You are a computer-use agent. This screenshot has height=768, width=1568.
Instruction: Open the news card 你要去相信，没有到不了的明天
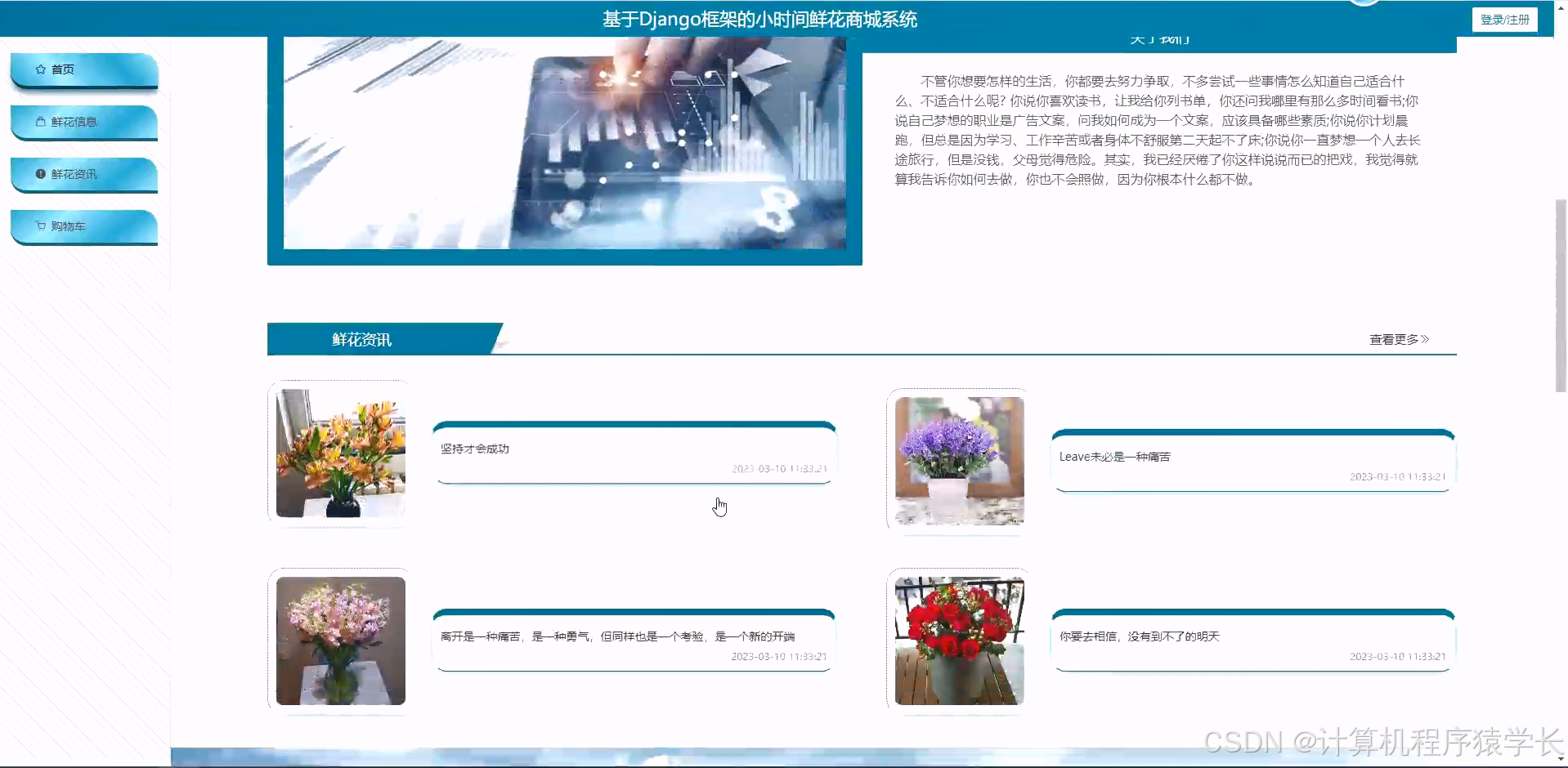coord(1253,641)
